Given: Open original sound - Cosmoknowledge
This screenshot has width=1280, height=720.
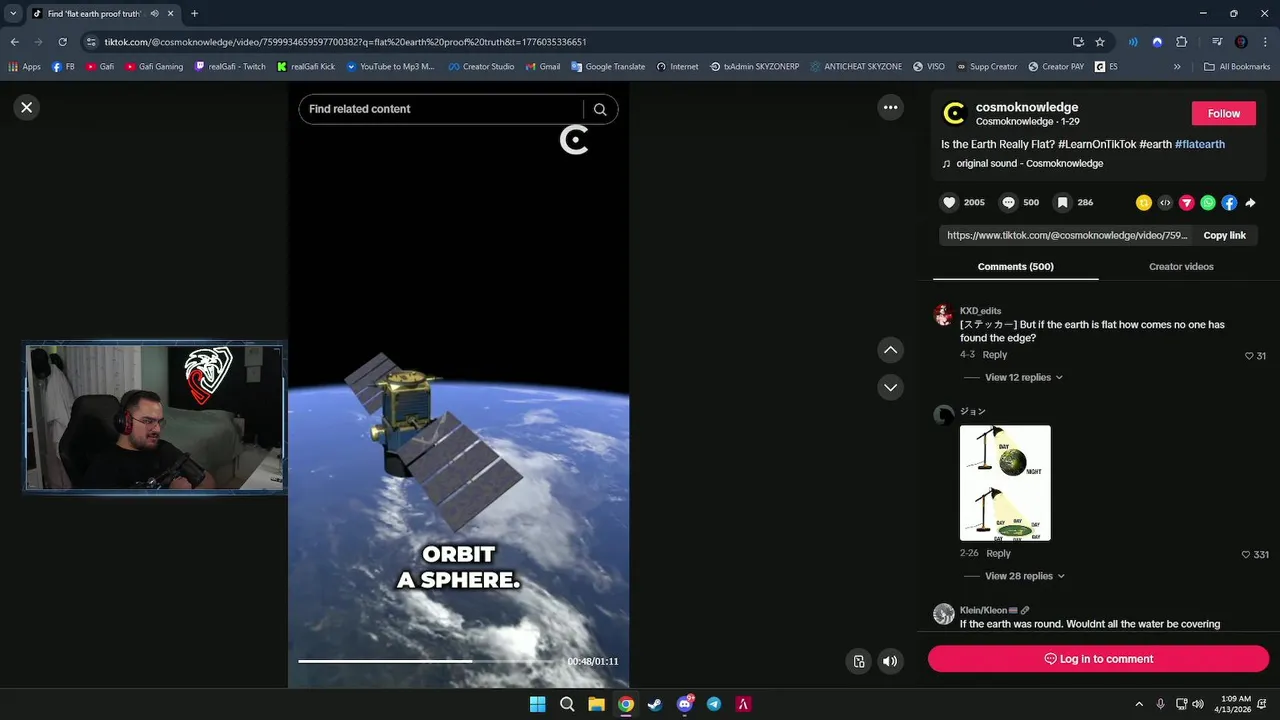Looking at the screenshot, I should point(1029,163).
